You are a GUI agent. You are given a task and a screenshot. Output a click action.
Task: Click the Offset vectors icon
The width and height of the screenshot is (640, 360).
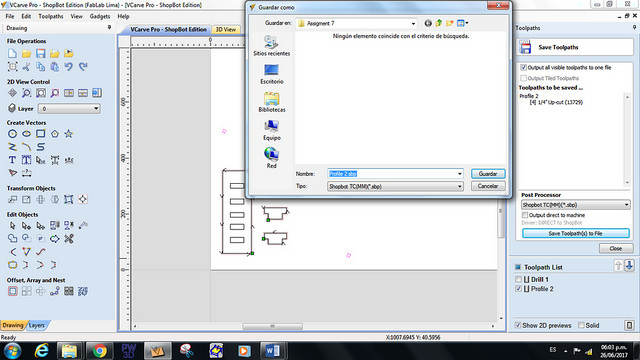(12, 291)
